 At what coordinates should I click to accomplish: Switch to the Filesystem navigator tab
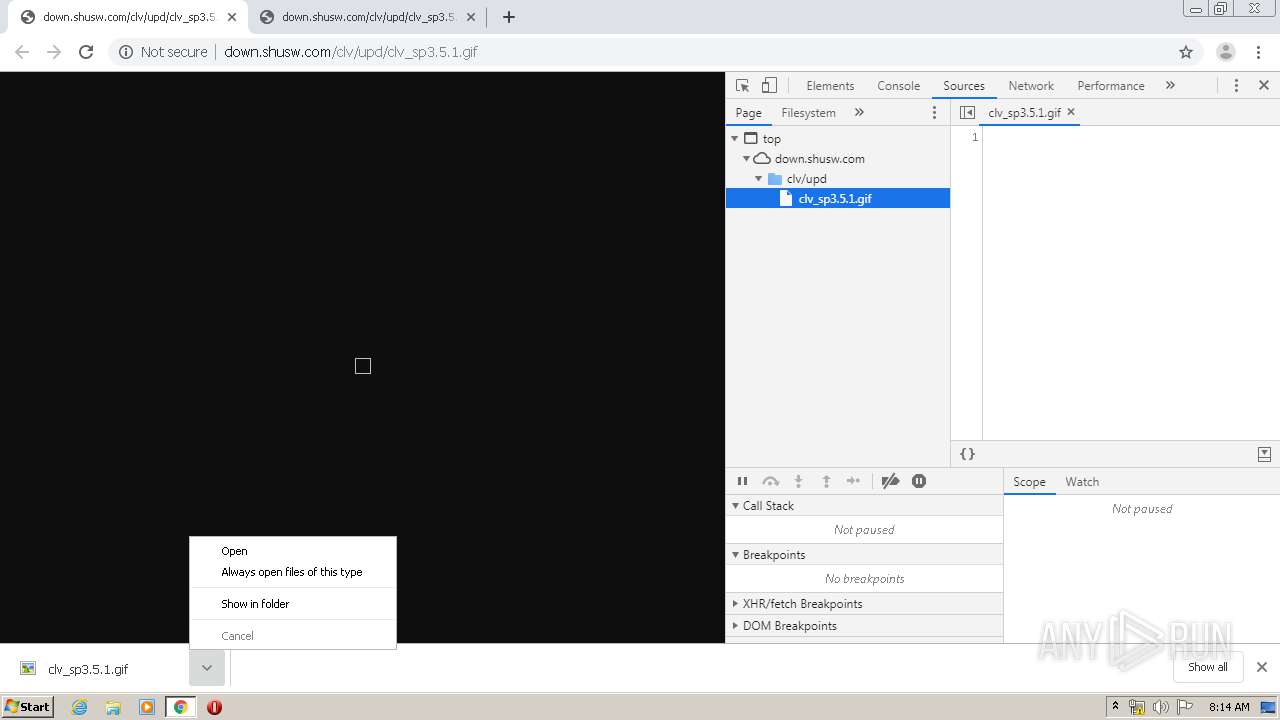[x=808, y=113]
